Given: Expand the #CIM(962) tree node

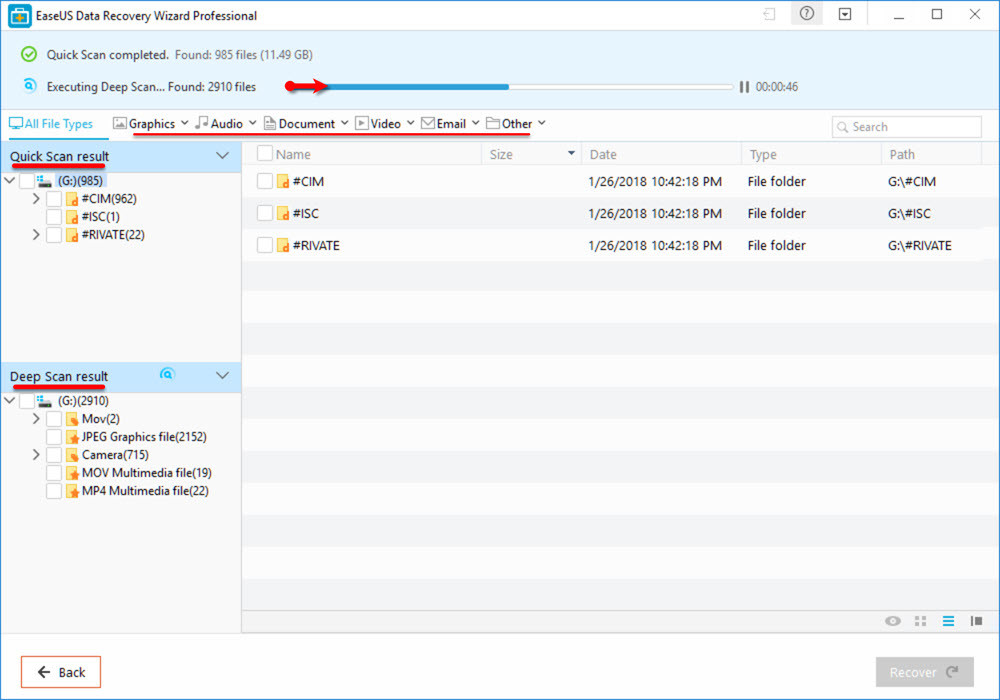Looking at the screenshot, I should tap(35, 198).
